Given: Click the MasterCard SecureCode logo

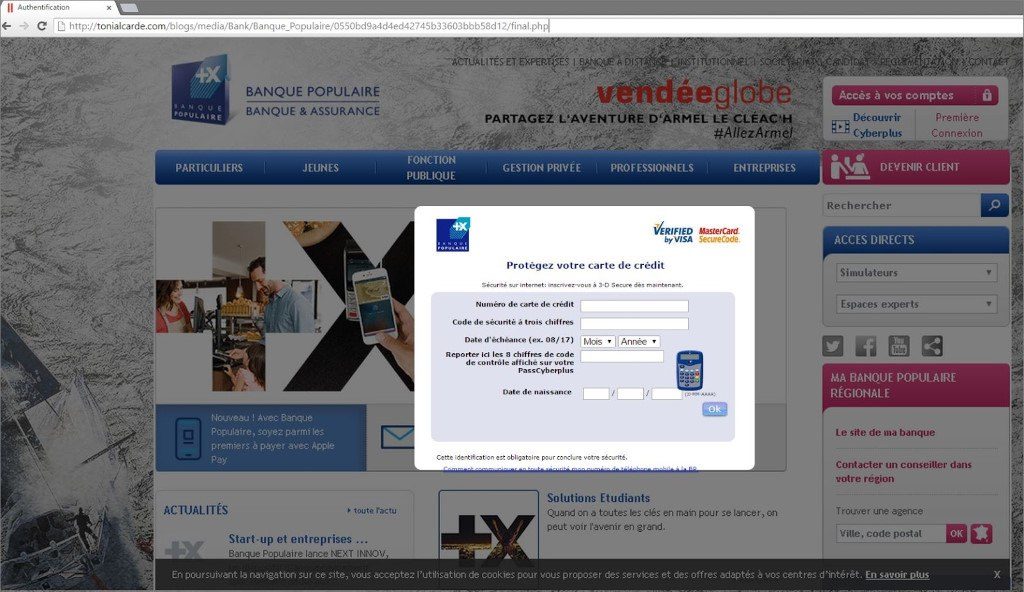Looking at the screenshot, I should coord(719,235).
